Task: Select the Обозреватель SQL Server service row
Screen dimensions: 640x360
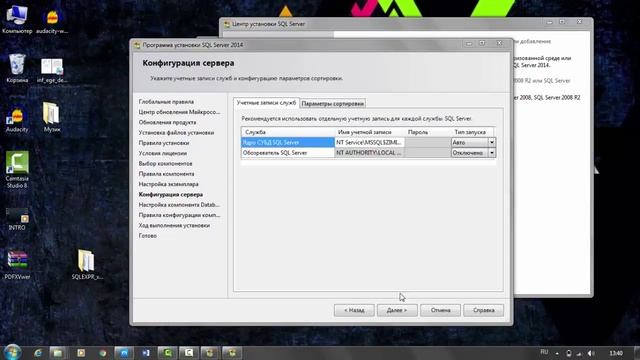Action: click(287, 153)
